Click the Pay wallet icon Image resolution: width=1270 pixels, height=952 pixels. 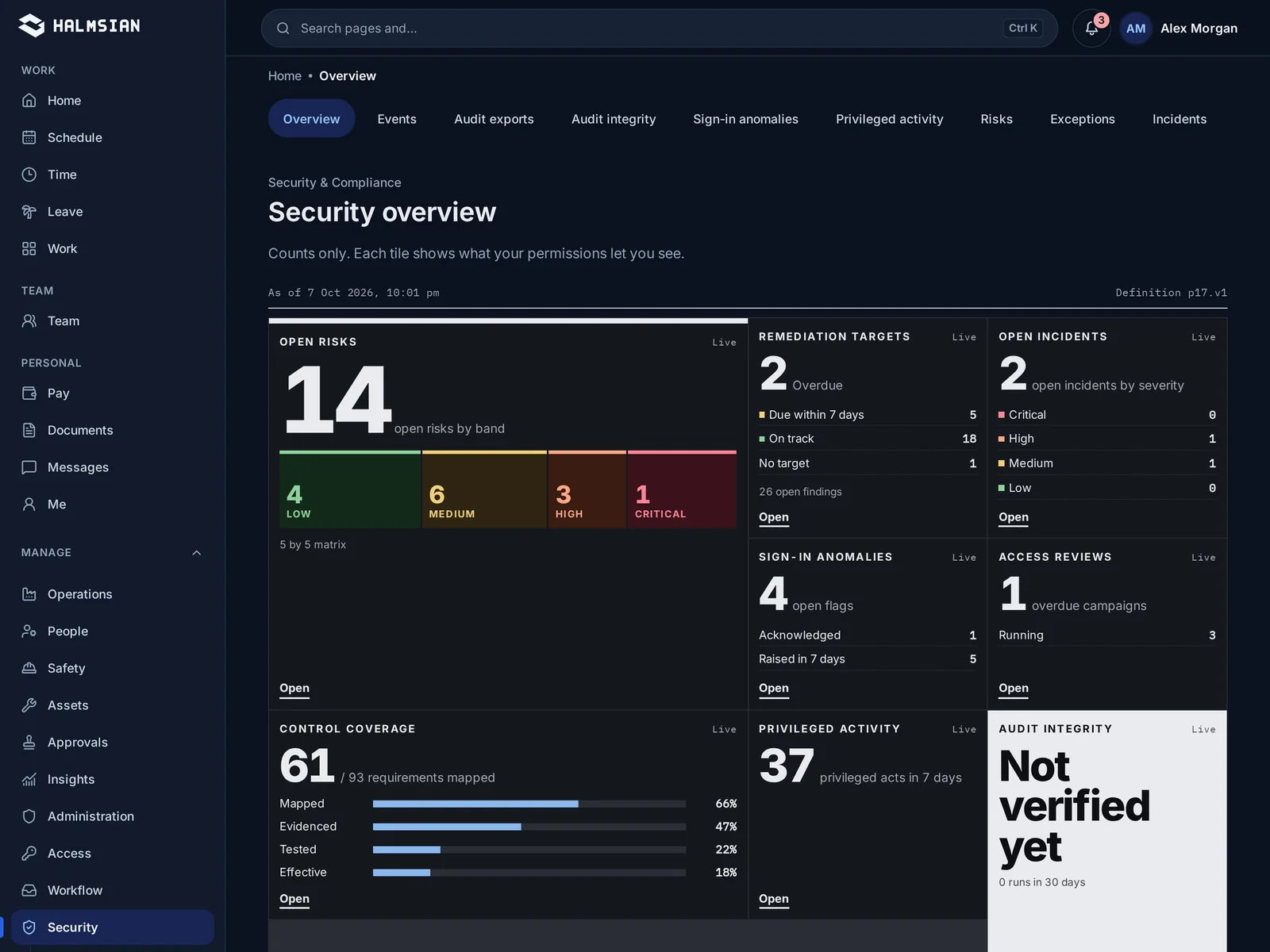29,393
